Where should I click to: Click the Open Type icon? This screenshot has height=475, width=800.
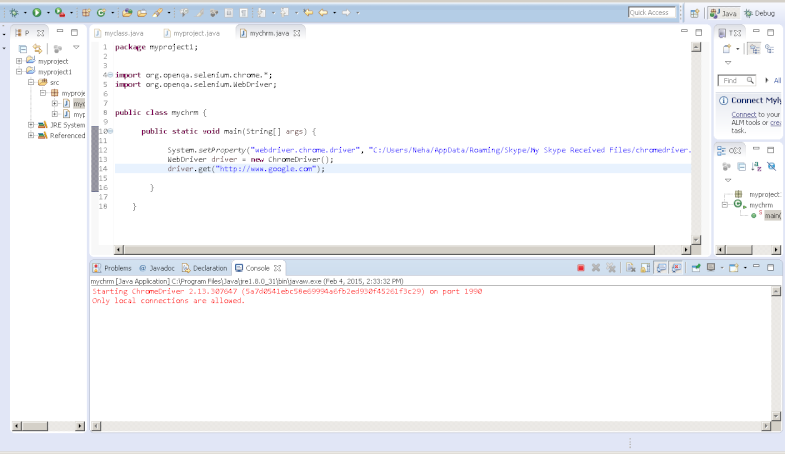click(x=127, y=12)
